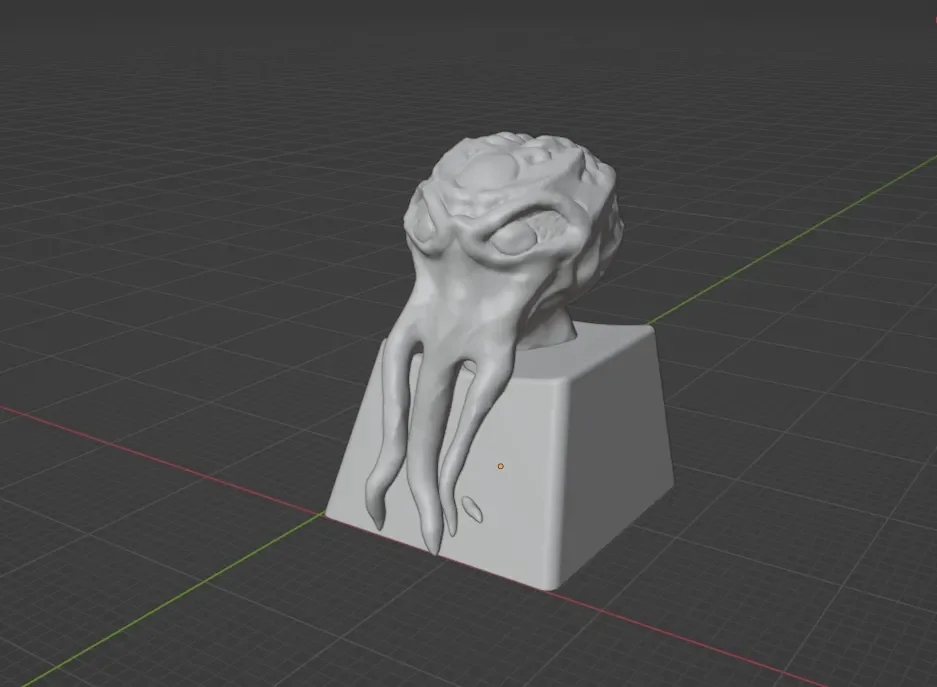
Task: Click the orange object origin dot
Action: pyautogui.click(x=501, y=466)
